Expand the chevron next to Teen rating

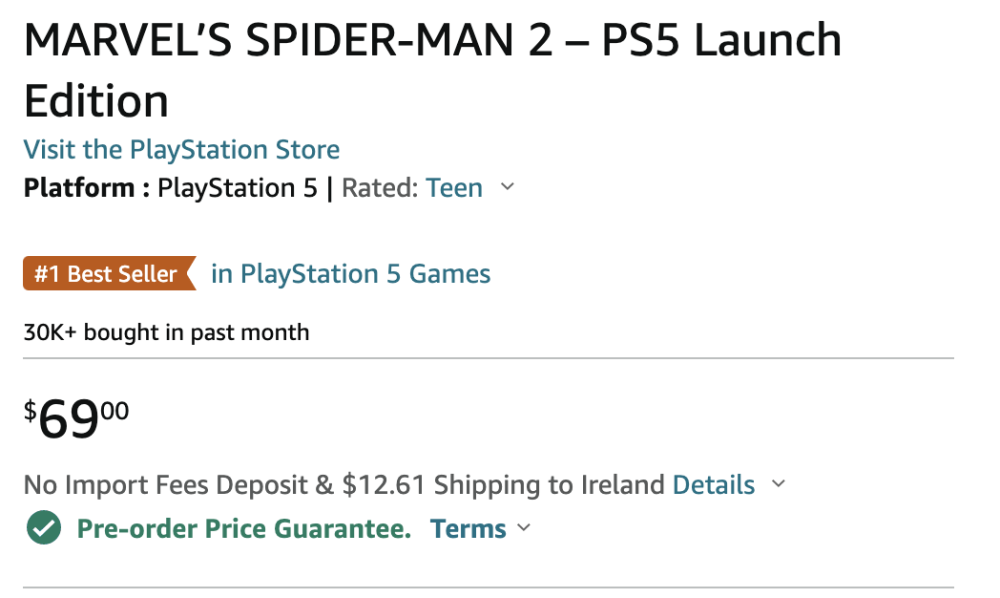[x=507, y=187]
